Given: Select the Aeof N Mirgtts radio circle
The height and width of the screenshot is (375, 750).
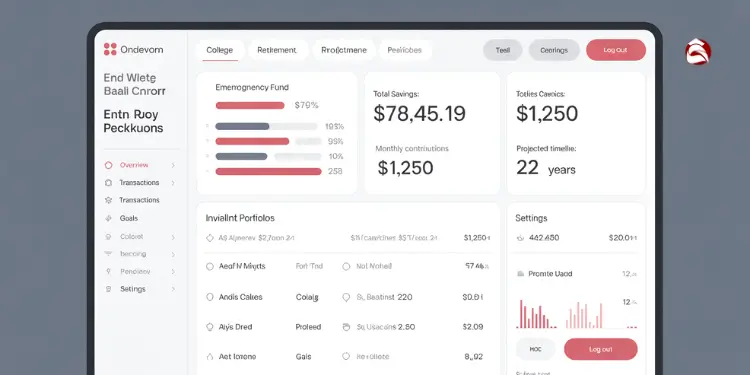Looking at the screenshot, I should point(210,266).
